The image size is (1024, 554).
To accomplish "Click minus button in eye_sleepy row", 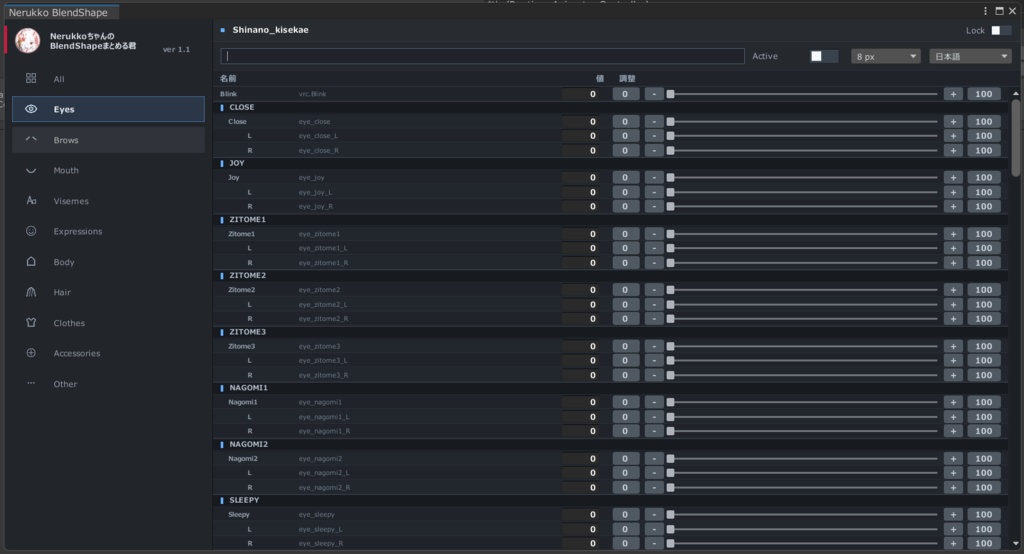I will pos(654,515).
